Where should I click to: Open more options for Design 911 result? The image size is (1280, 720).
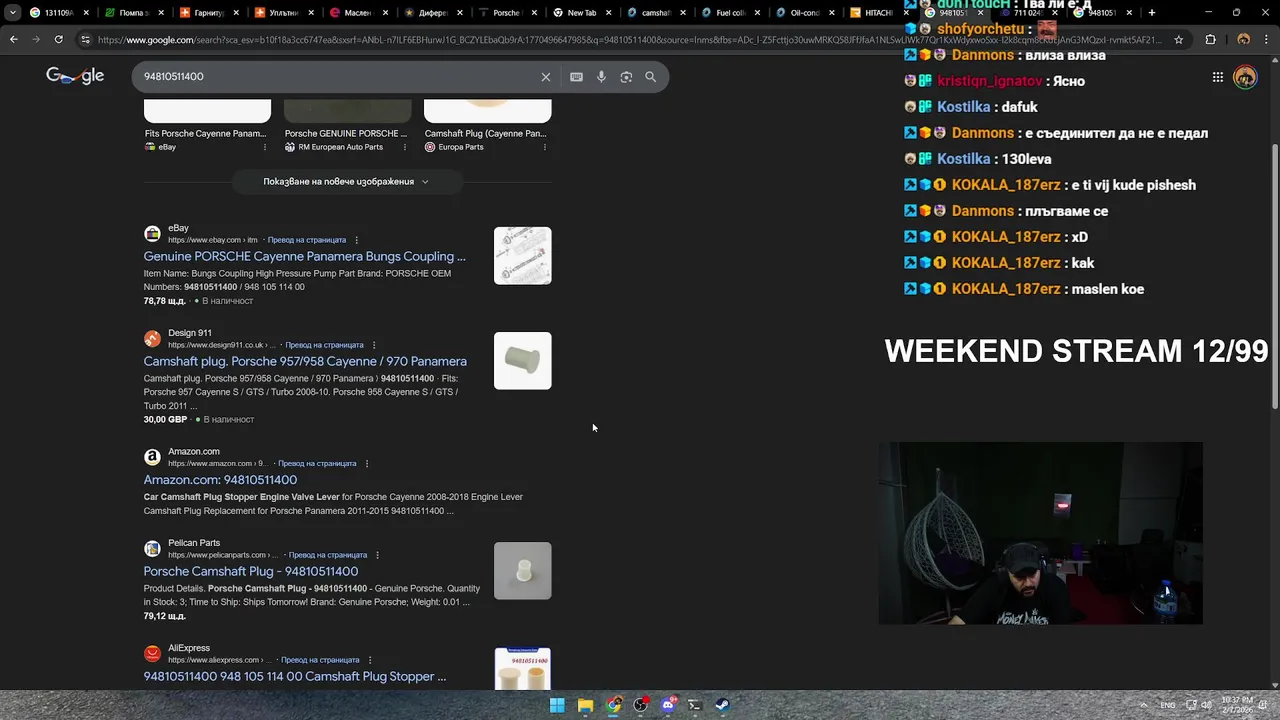[374, 345]
